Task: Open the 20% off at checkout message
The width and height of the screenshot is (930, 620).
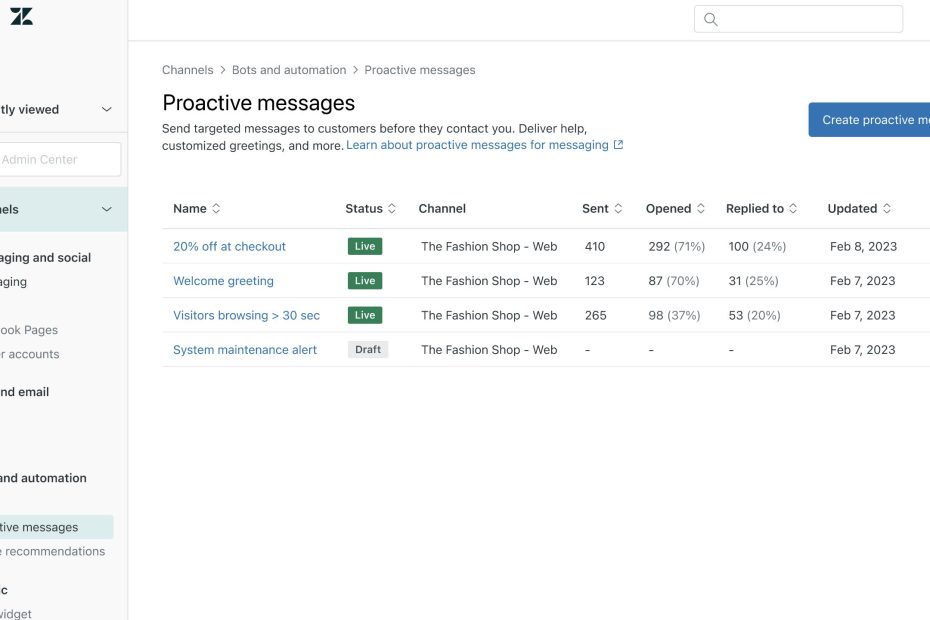Action: click(229, 246)
